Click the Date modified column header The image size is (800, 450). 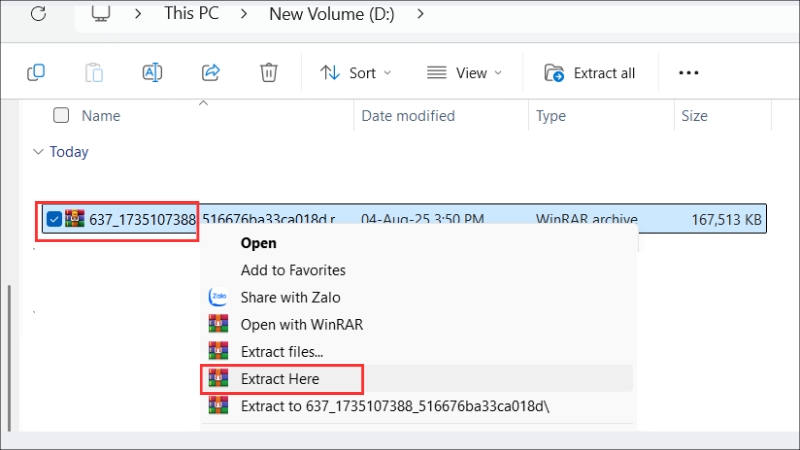408,116
